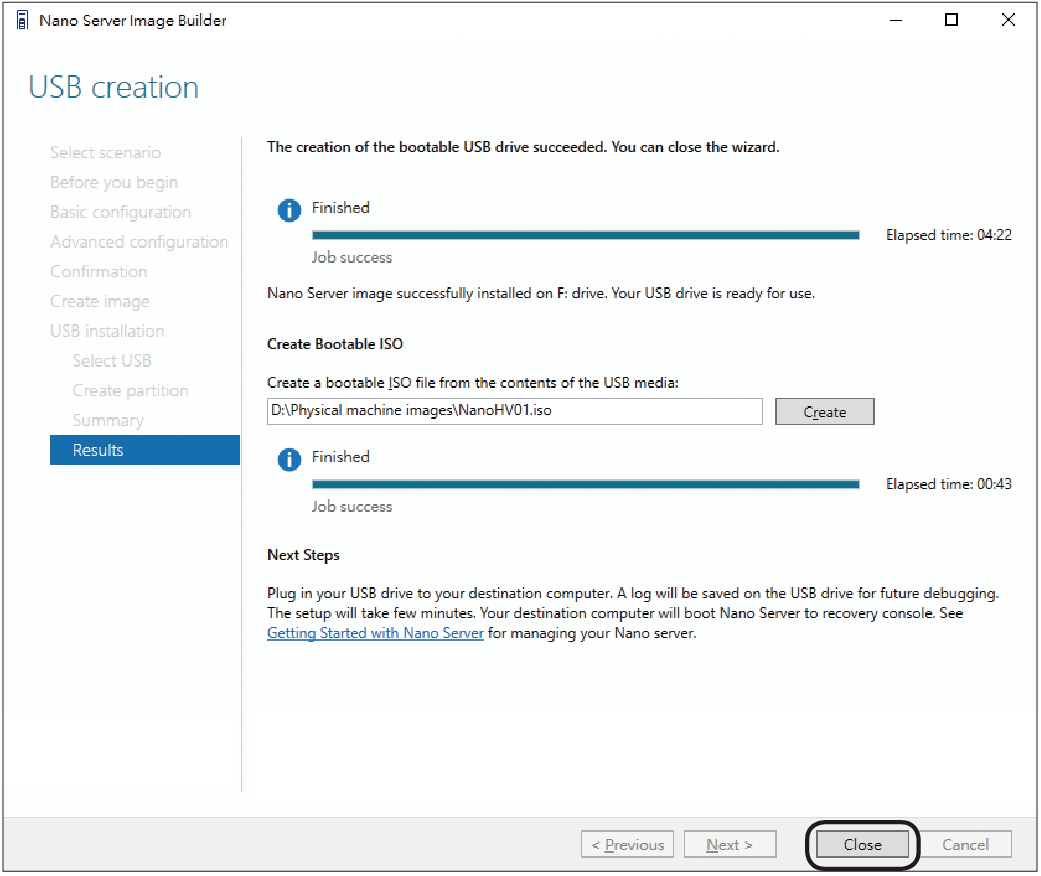Click the 'Nano Server image successfully installed' message

(540, 294)
